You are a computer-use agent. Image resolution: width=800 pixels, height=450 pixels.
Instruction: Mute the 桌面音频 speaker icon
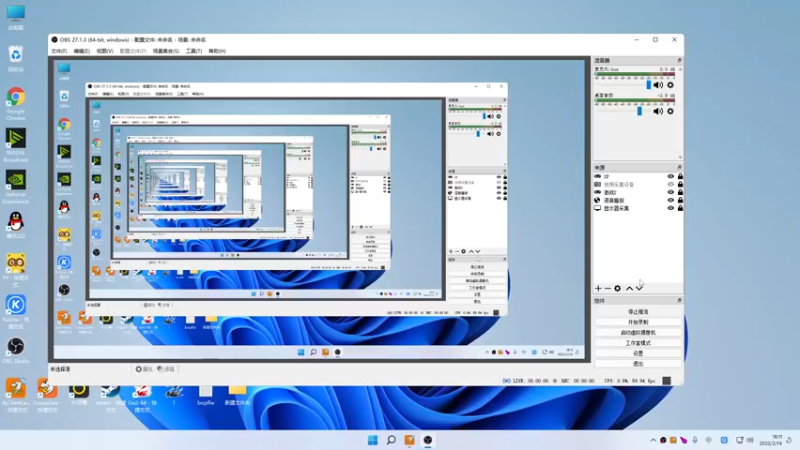coord(658,111)
